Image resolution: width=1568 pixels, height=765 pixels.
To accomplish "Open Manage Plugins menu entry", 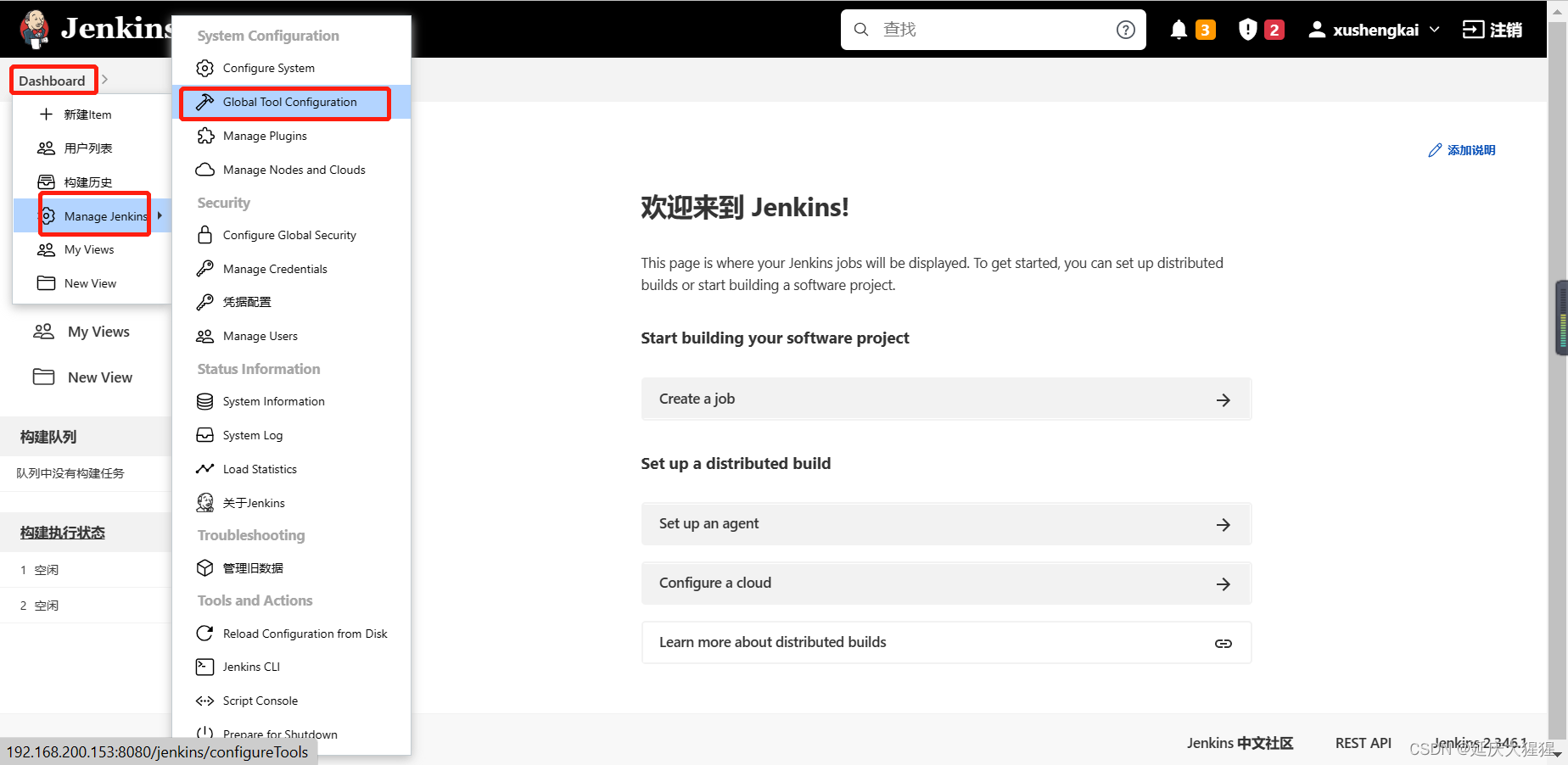I will pyautogui.click(x=291, y=136).
